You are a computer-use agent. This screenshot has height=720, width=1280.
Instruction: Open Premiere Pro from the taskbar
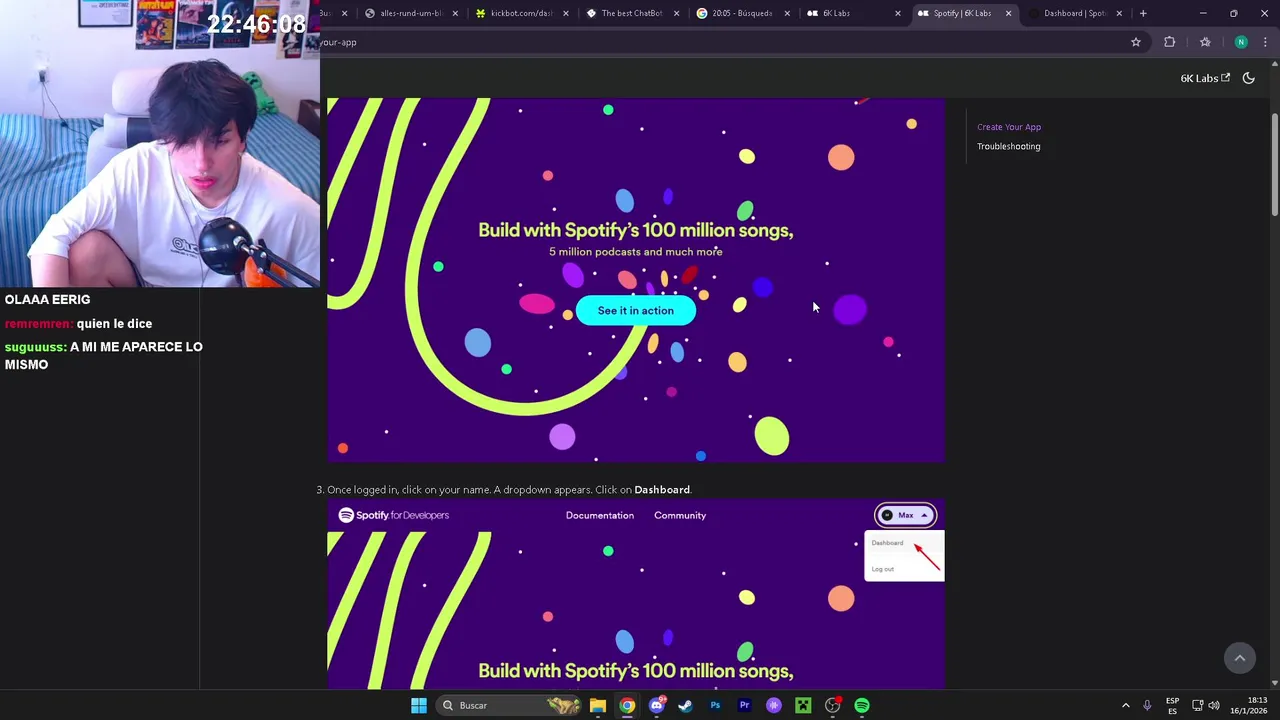tap(744, 705)
